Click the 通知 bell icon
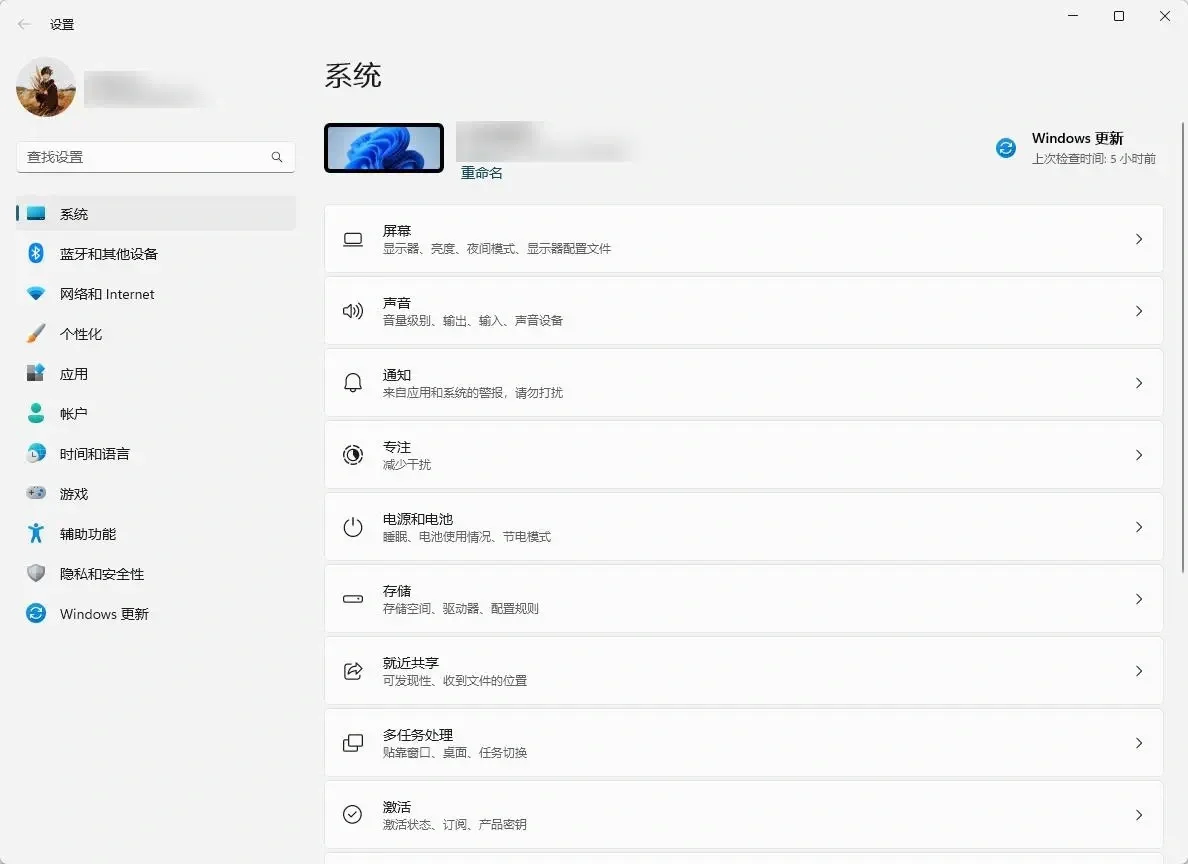This screenshot has height=864, width=1188. point(352,383)
